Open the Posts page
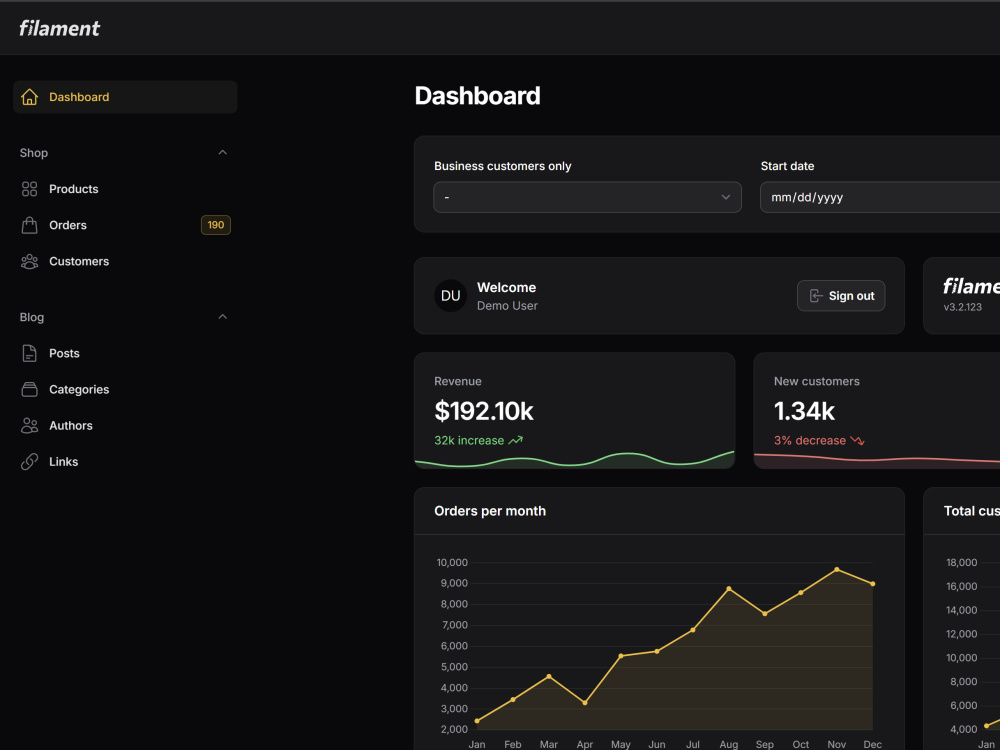 pos(125,353)
